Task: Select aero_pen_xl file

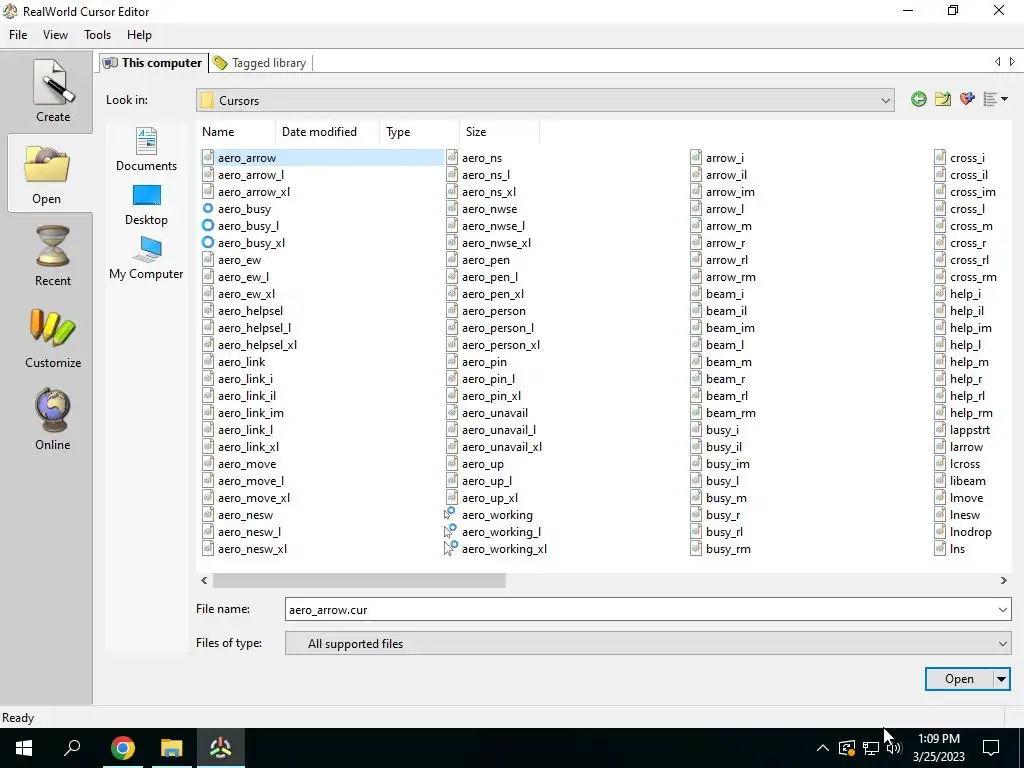Action: point(485,294)
